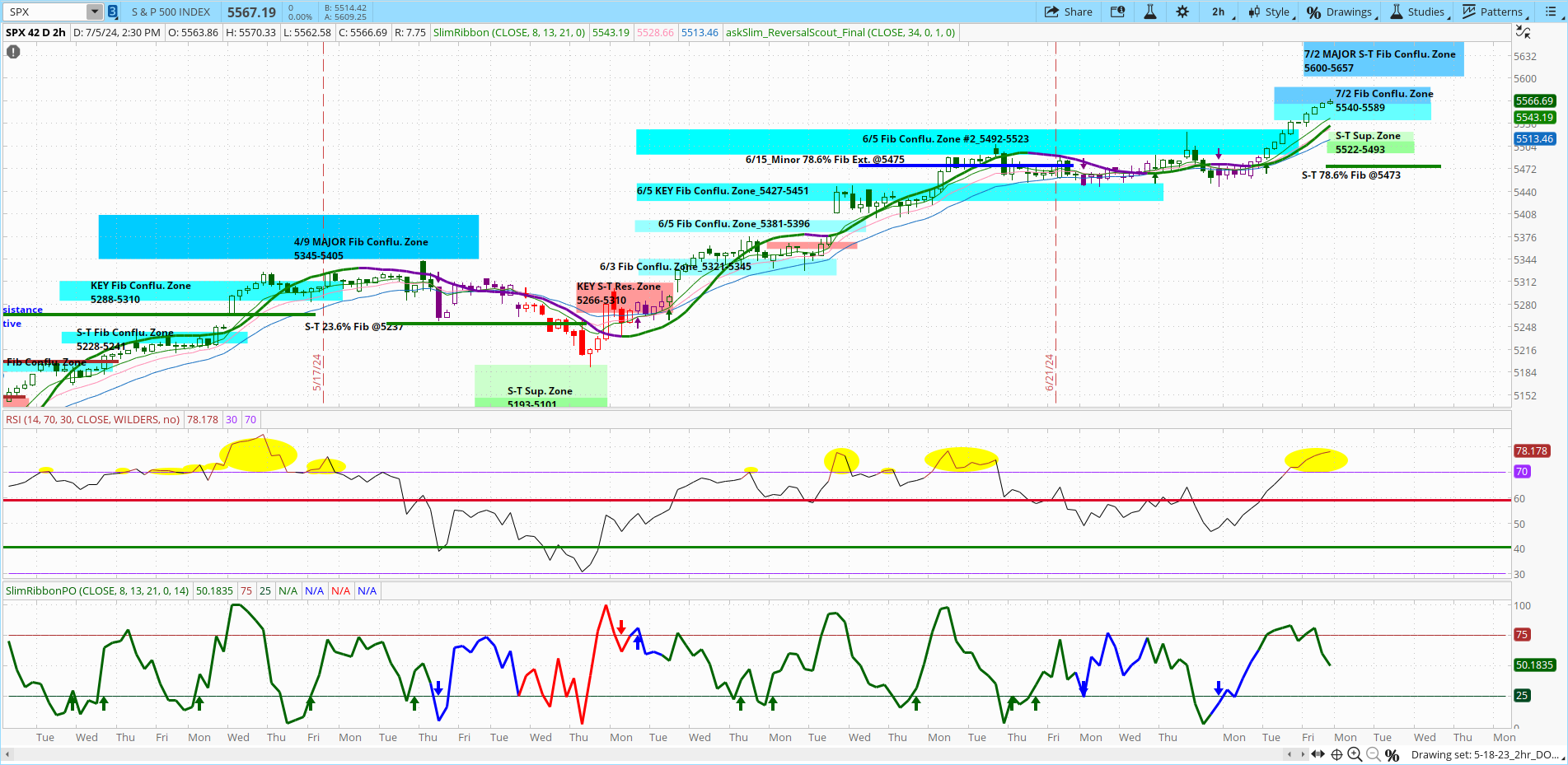The height and width of the screenshot is (765, 1568).
Task: Click the right scroll arrow in the bottom bar
Action: pyautogui.click(x=1303, y=754)
